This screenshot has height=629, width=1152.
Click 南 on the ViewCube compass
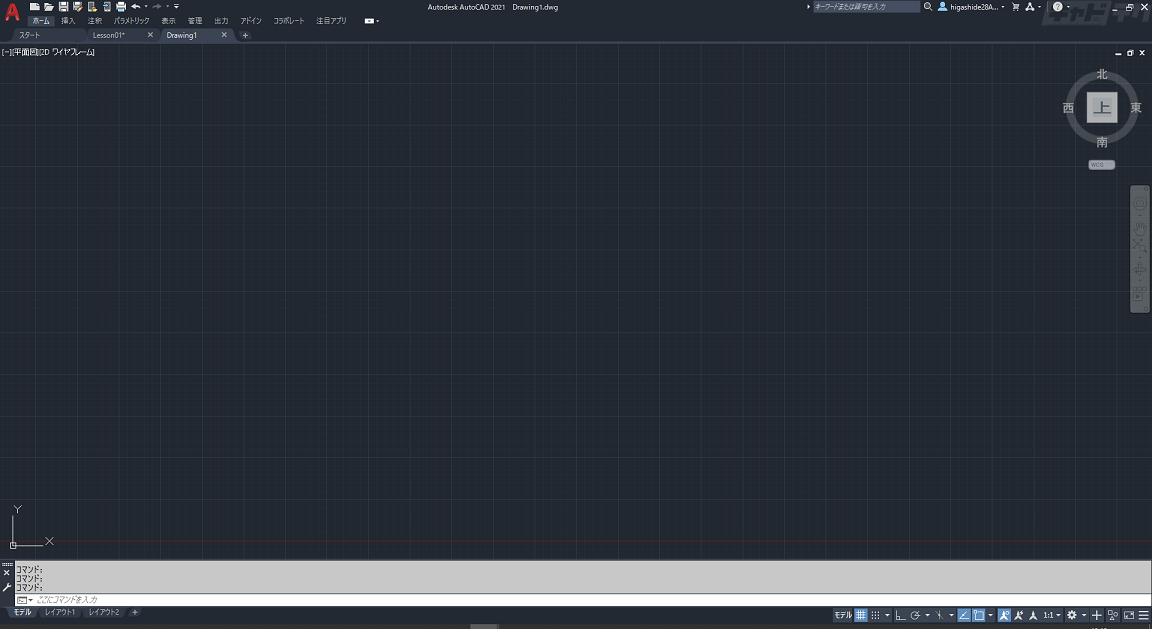(1101, 142)
